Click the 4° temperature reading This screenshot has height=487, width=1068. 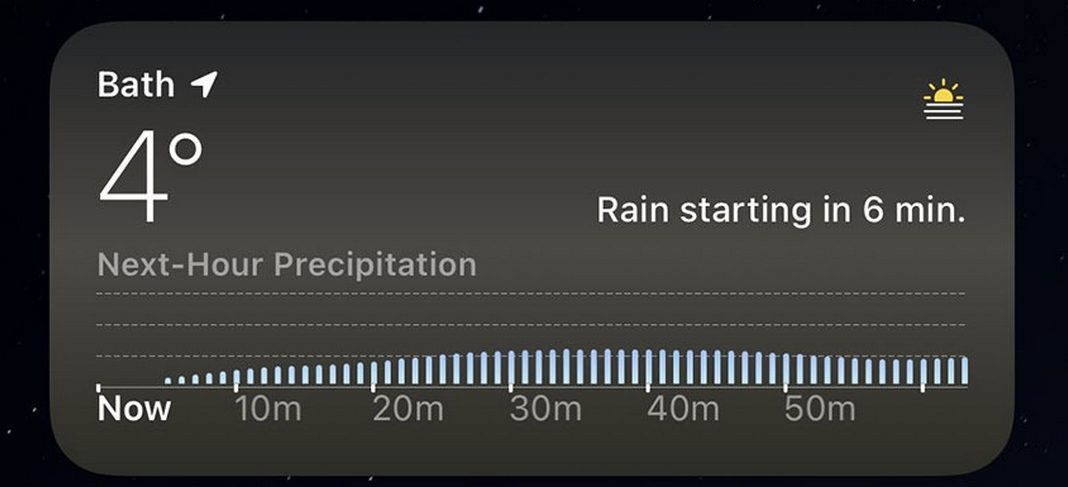(151, 177)
